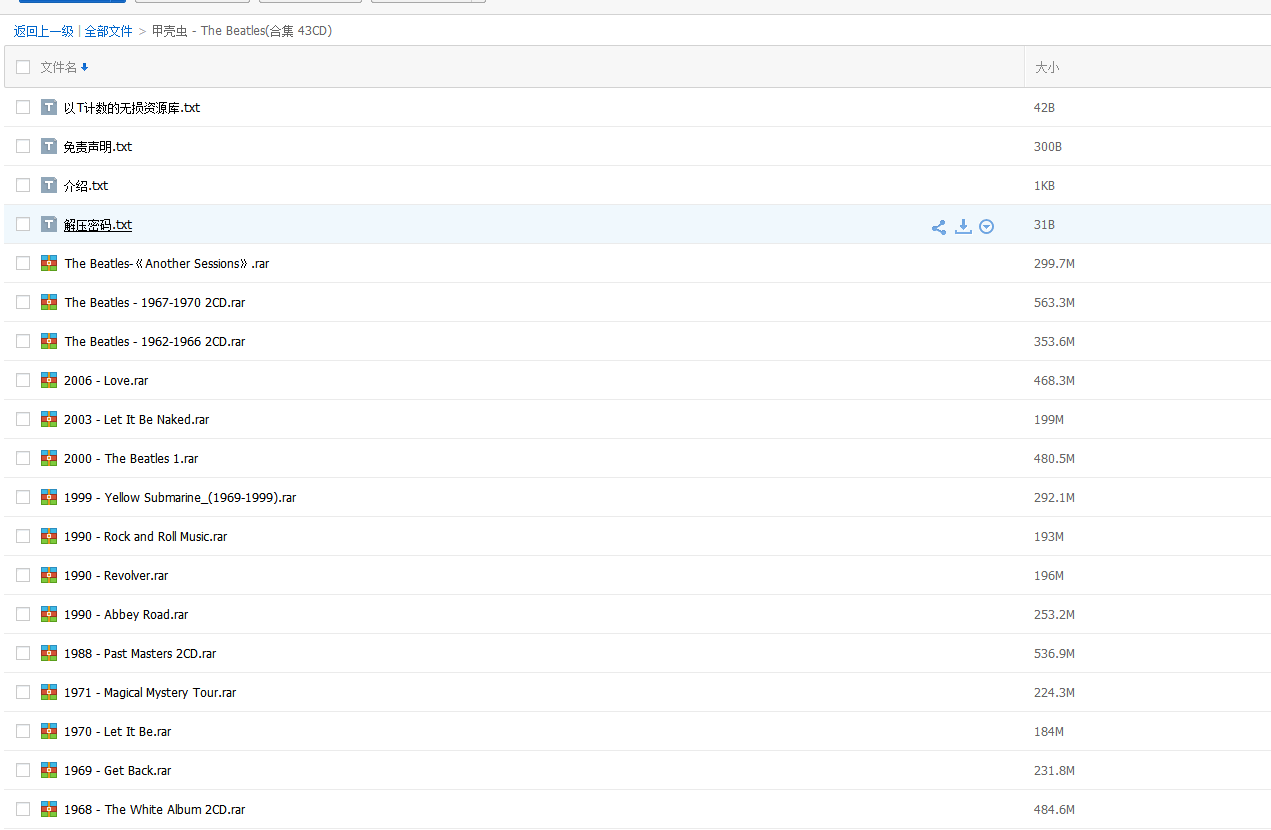
Task: Check the box for 以T计数的无损资源库.txt
Action: point(23,107)
